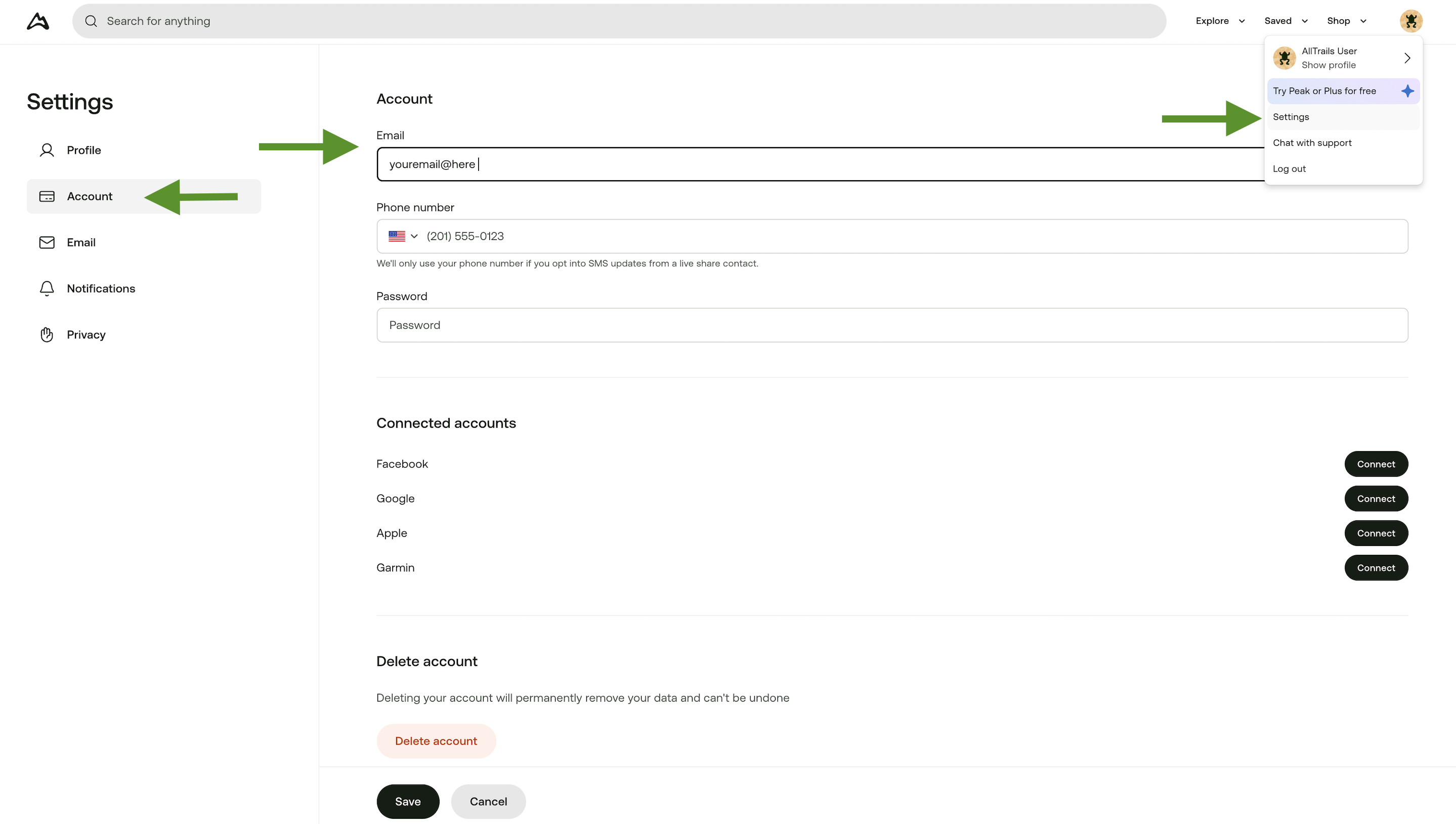
Task: Expand the Explore dropdown menu
Action: [x=1220, y=21]
